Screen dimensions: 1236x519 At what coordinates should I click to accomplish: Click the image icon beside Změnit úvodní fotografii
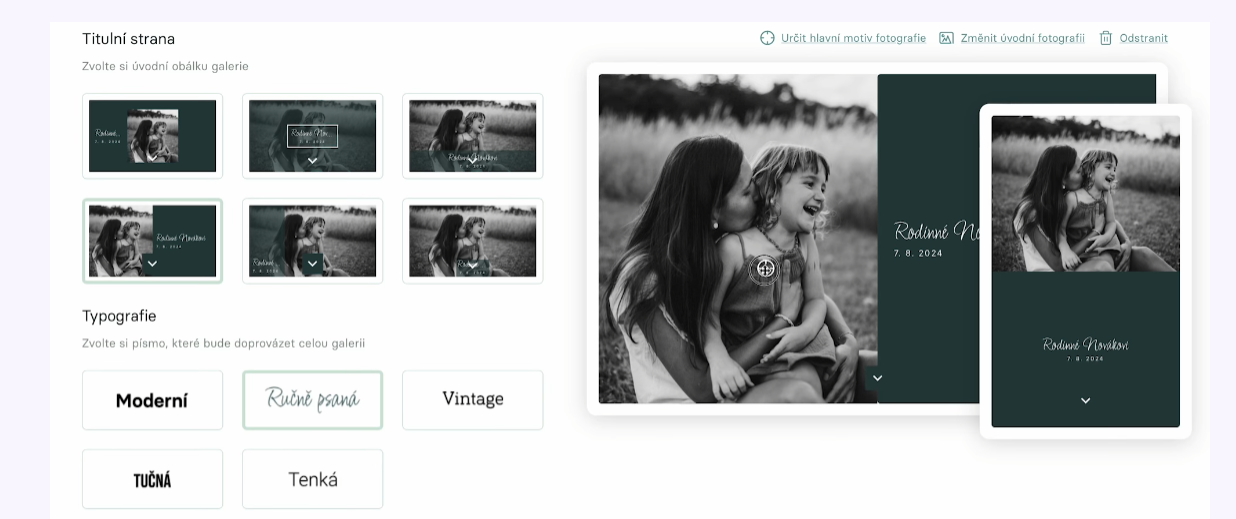[946, 38]
